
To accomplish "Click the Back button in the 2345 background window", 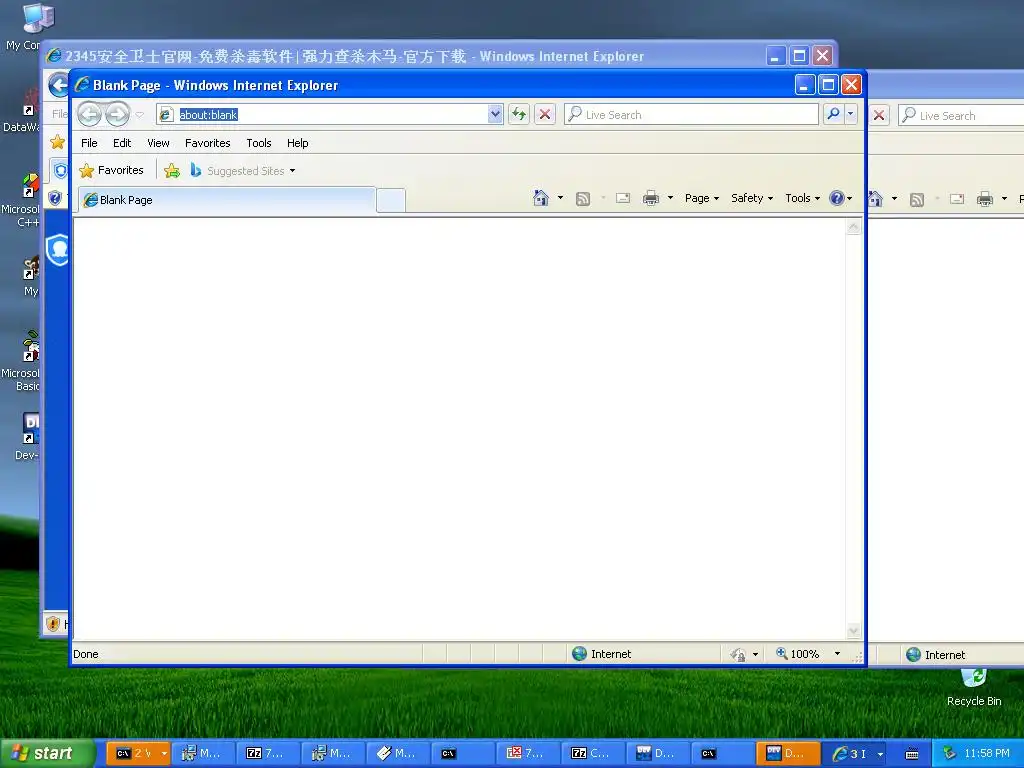I will coord(59,85).
